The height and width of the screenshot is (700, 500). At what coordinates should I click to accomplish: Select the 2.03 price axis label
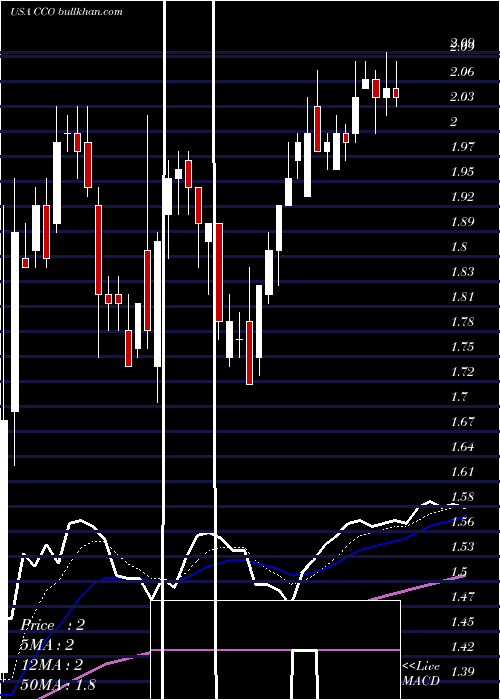(x=462, y=96)
